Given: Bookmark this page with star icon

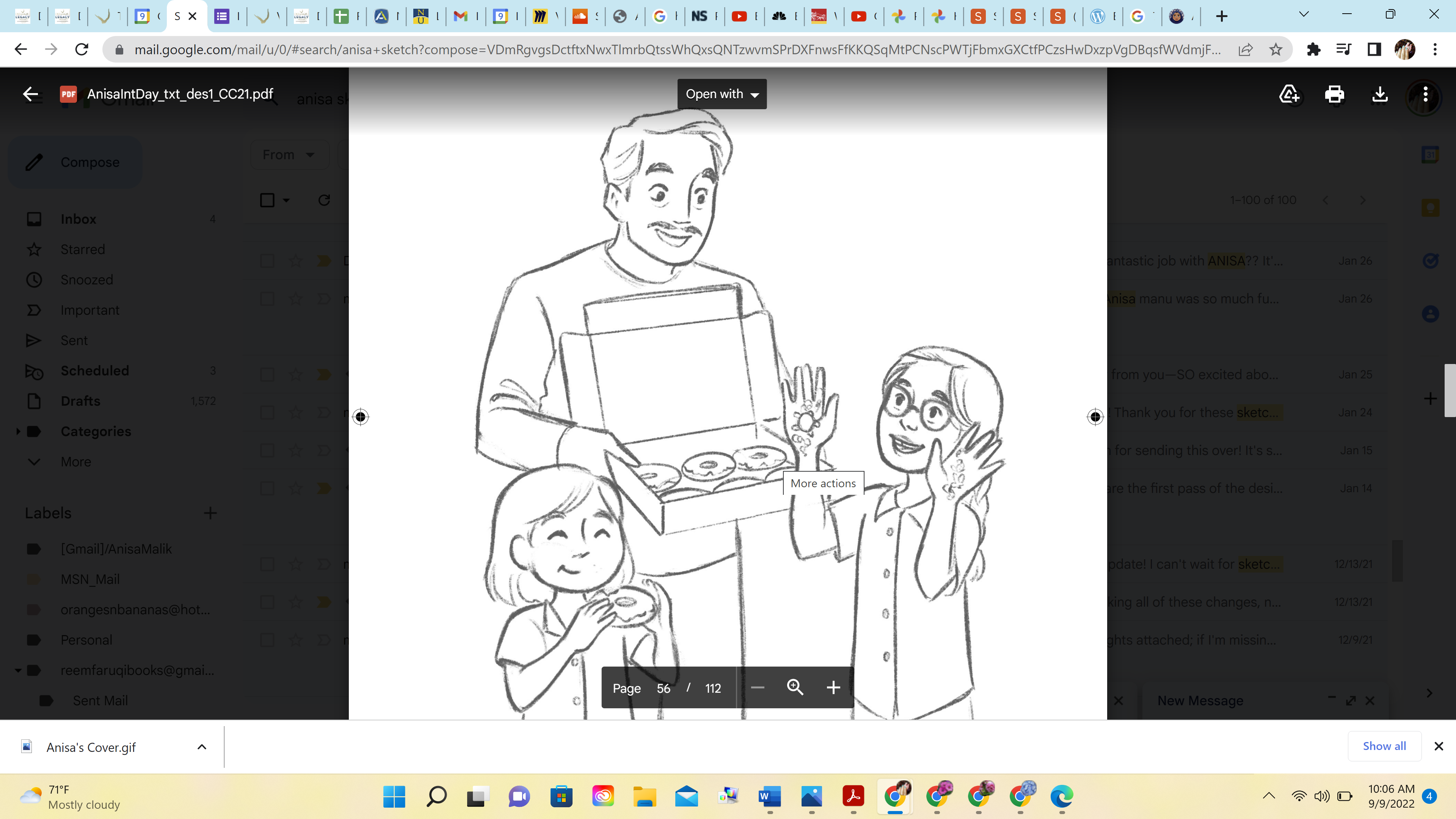Looking at the screenshot, I should click(1276, 50).
